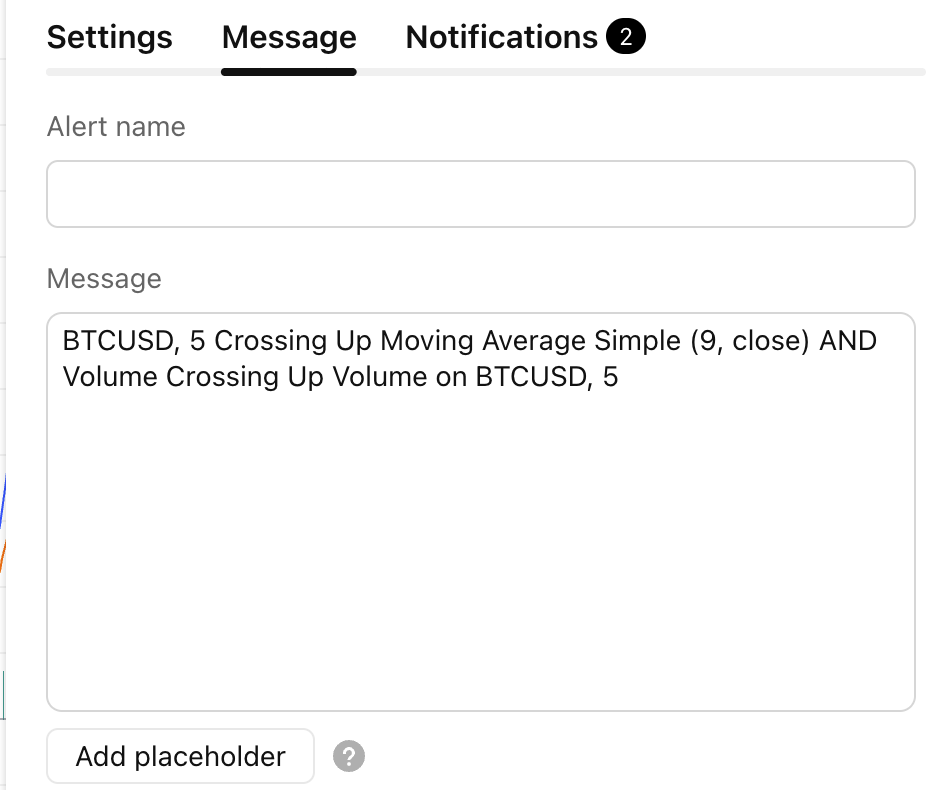Click the Notifications count badge showing 2
Viewport: 952px width, 790px height.
point(626,38)
